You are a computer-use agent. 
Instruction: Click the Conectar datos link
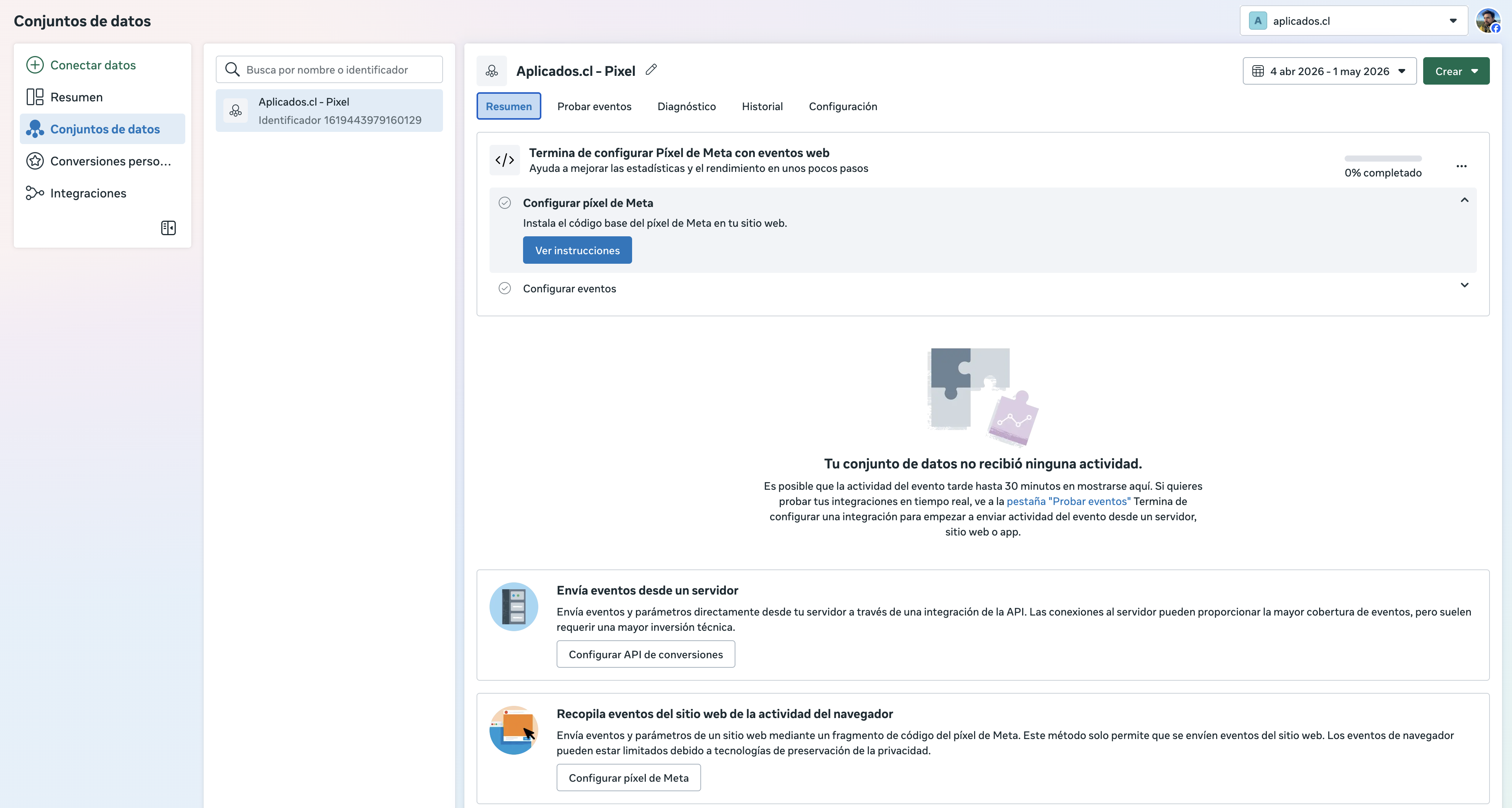(x=93, y=64)
